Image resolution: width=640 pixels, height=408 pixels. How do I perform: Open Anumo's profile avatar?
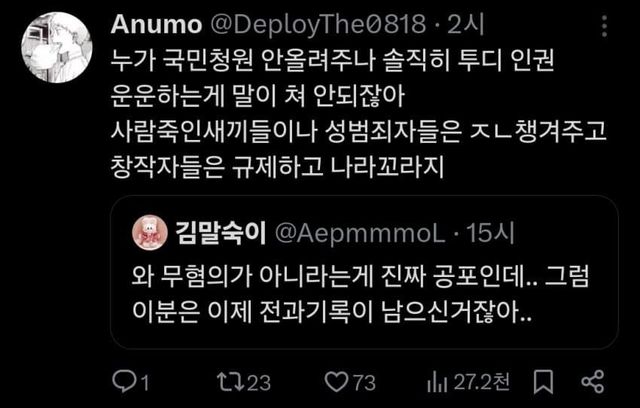[57, 47]
